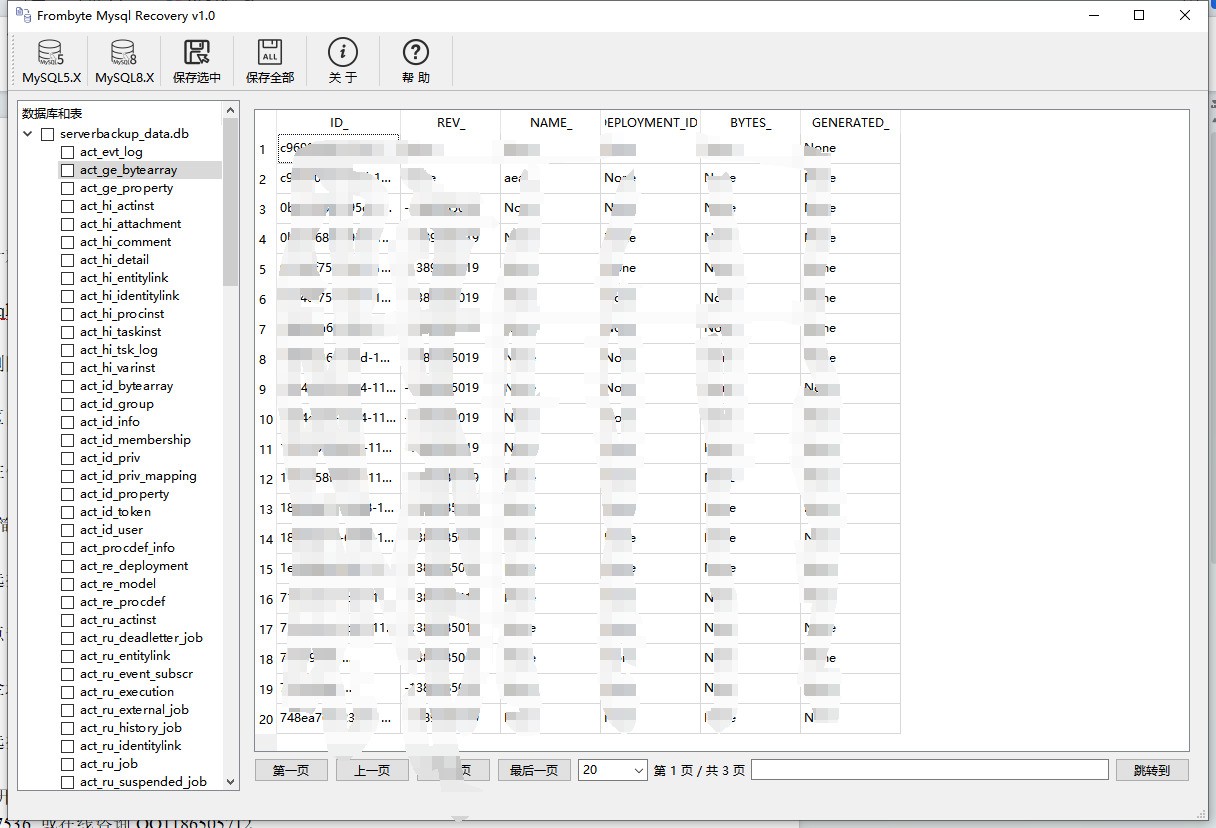
Task: Open the rows-per-page dropdown showing 20
Action: [x=612, y=770]
